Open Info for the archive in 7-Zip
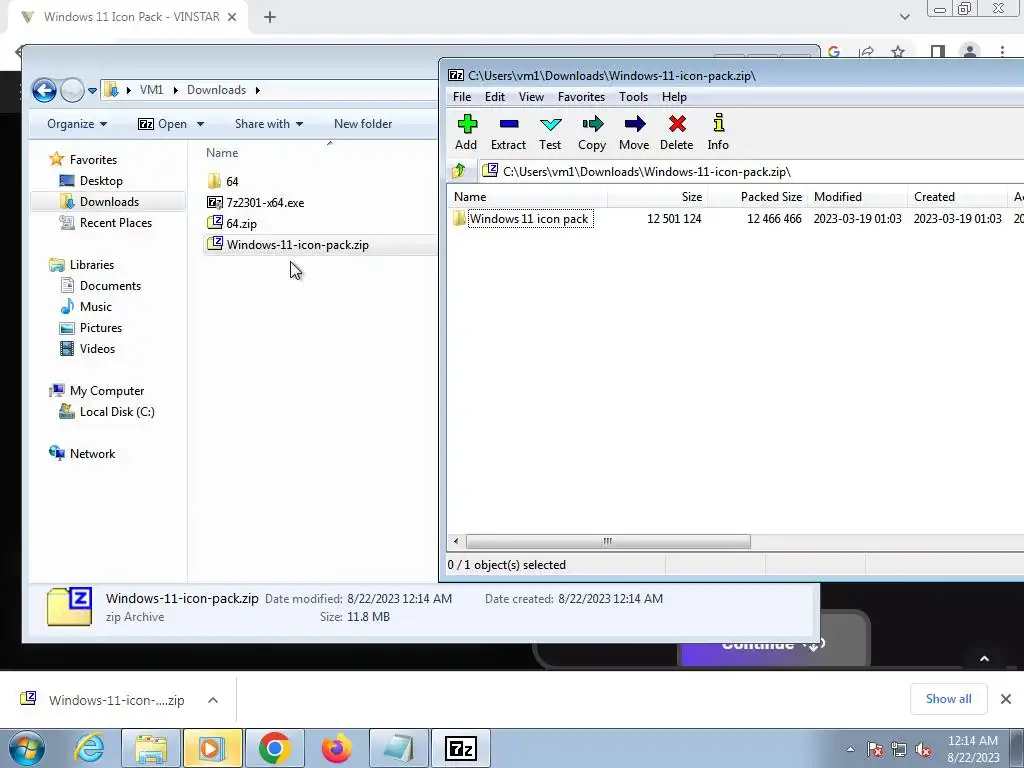 point(718,132)
